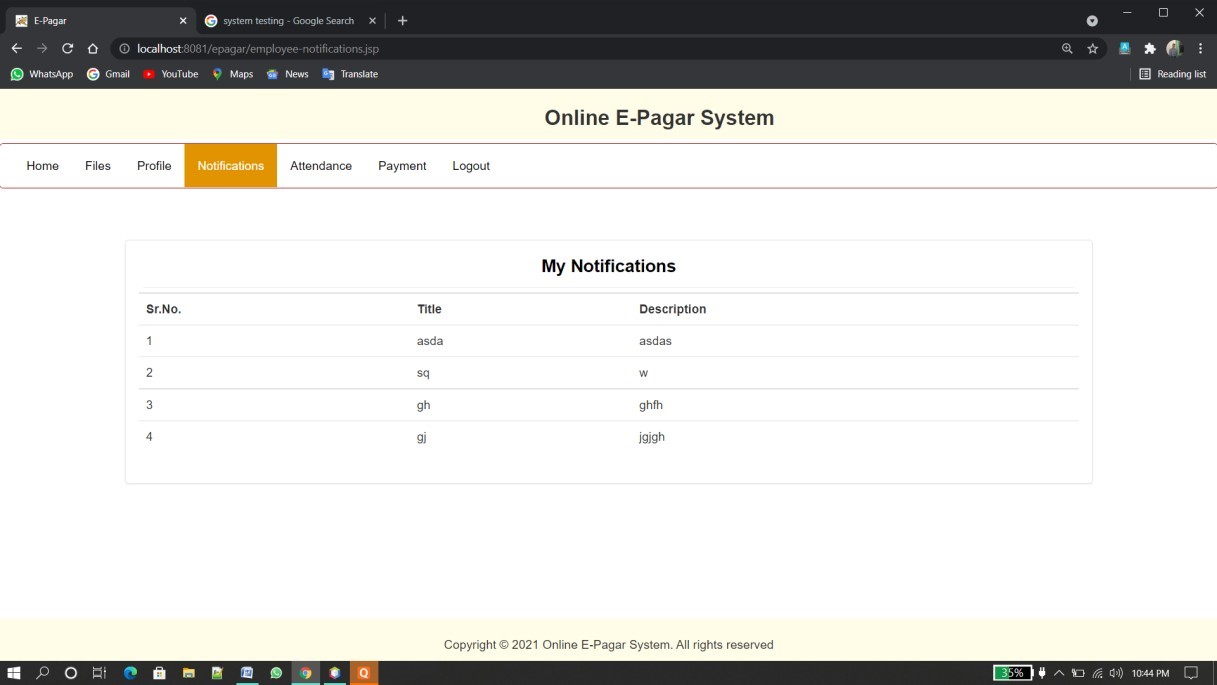Launch Chrome from the taskbar

point(305,673)
